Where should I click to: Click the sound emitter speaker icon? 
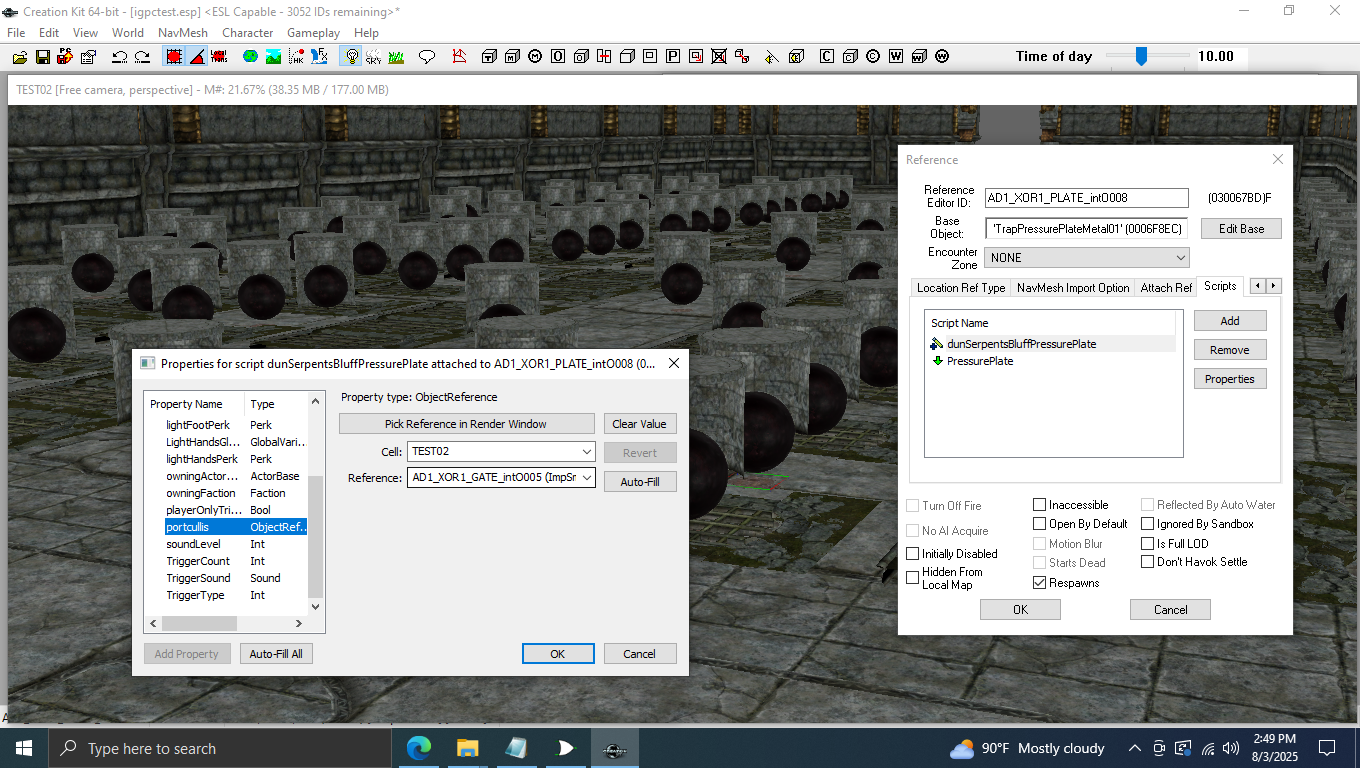pyautogui.click(x=771, y=57)
